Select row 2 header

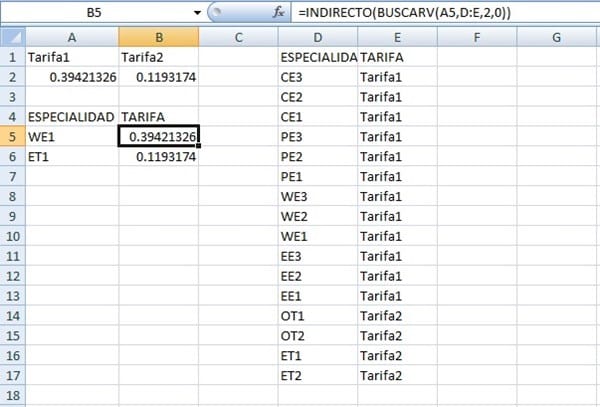[x=13, y=77]
